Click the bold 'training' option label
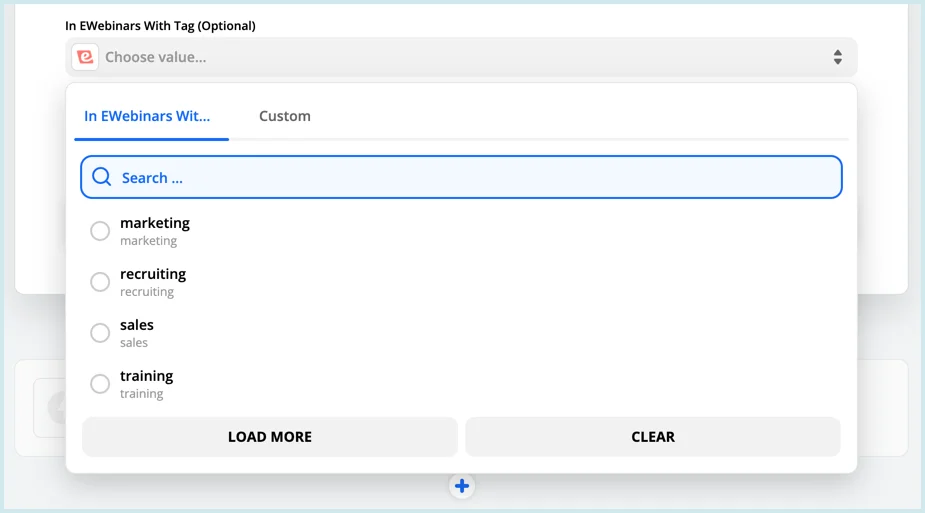Image resolution: width=925 pixels, height=513 pixels. tap(146, 376)
